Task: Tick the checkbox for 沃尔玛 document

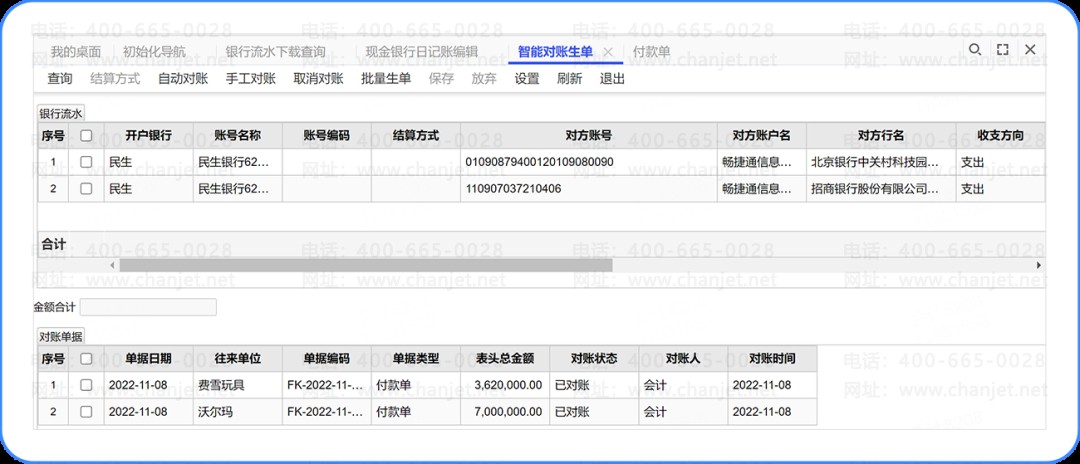Action: coord(86,412)
